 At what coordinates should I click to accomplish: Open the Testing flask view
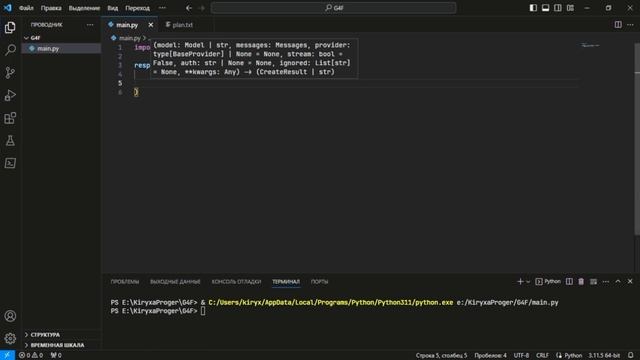tap(10, 141)
